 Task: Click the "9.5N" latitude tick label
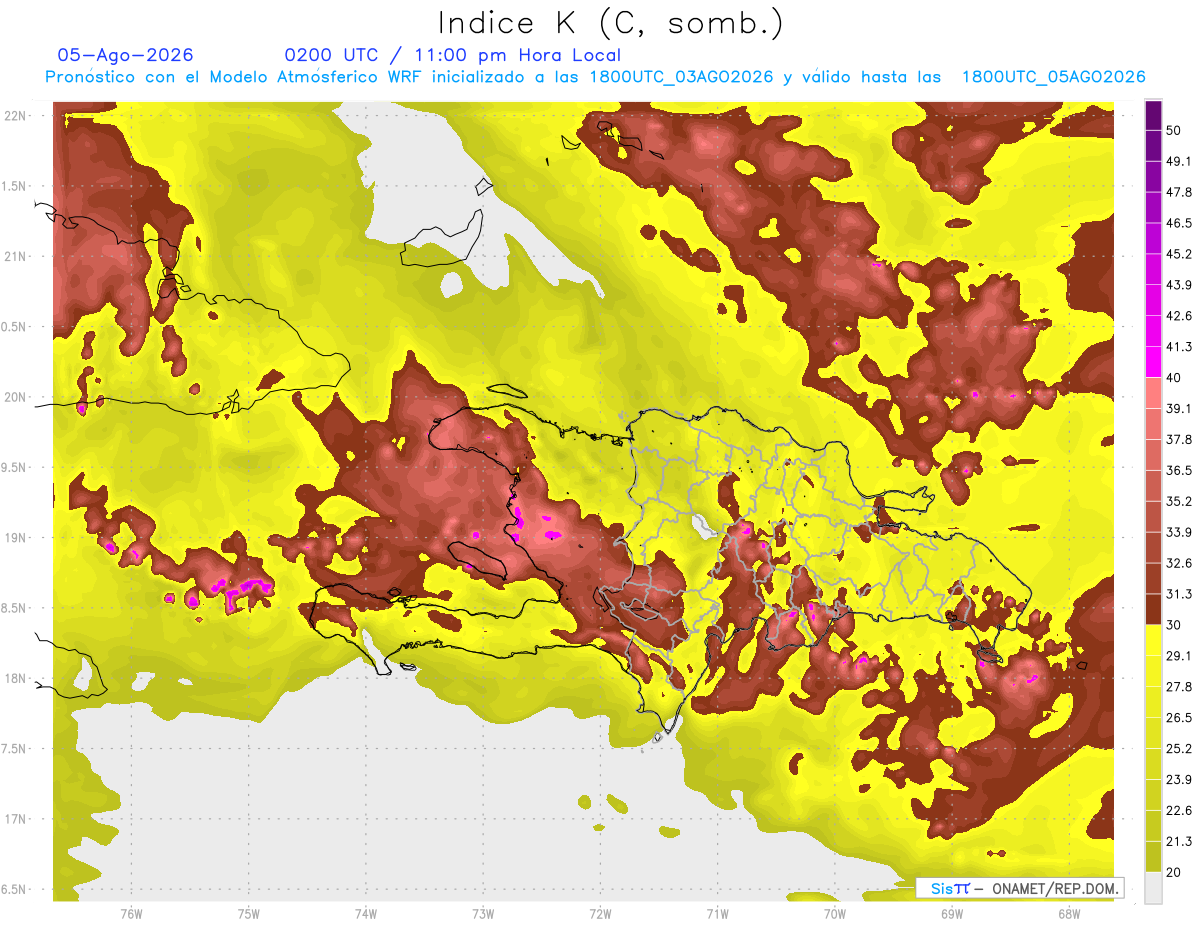tap(15, 467)
